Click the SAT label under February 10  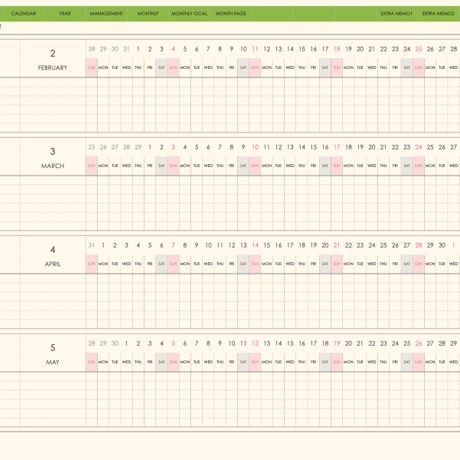[243, 68]
